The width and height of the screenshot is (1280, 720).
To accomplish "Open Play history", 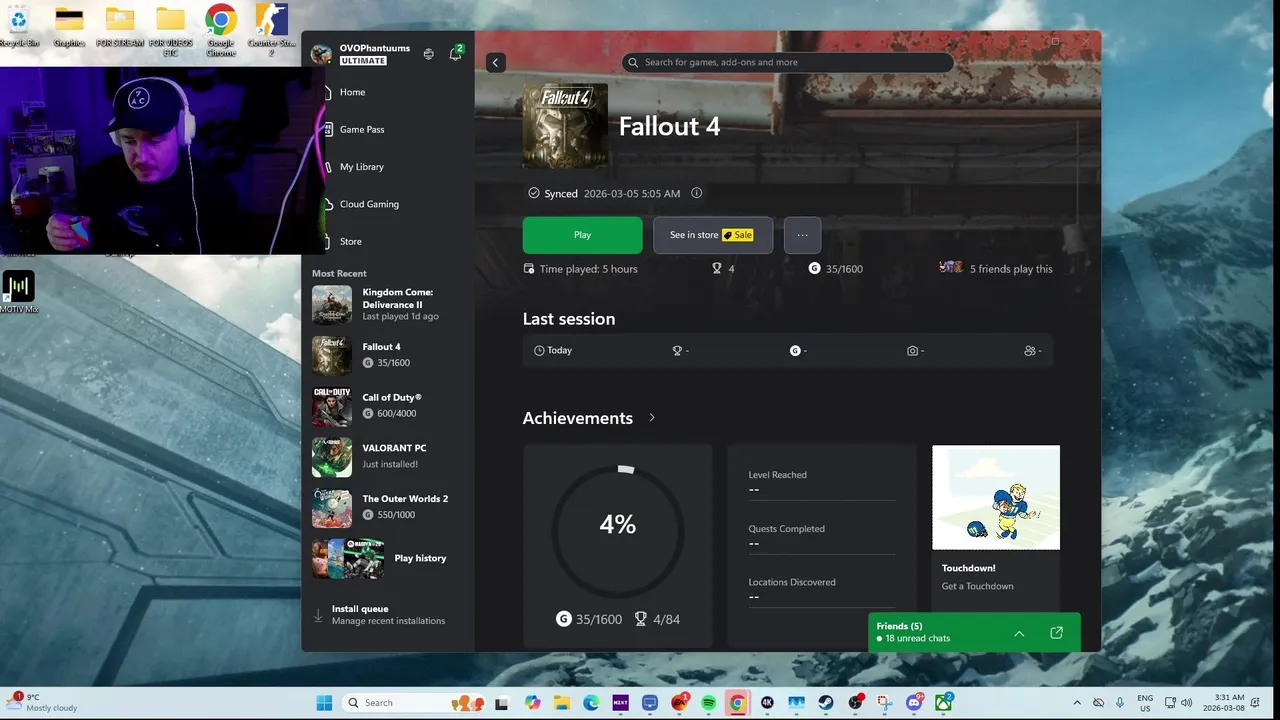I will click(388, 558).
